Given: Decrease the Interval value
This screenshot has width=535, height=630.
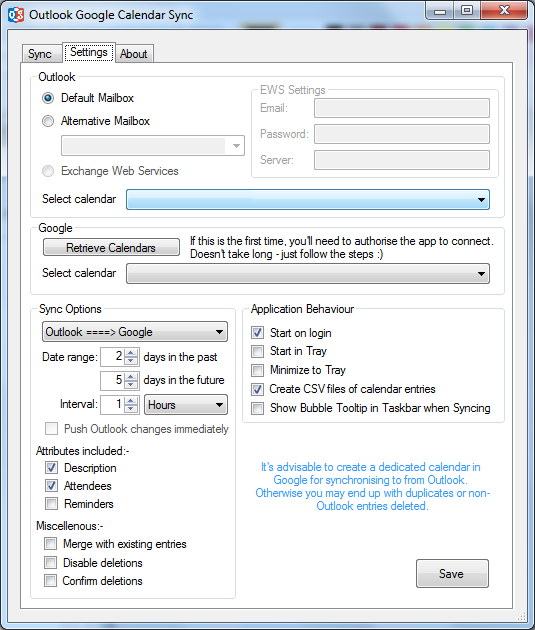Looking at the screenshot, I should [x=131, y=408].
